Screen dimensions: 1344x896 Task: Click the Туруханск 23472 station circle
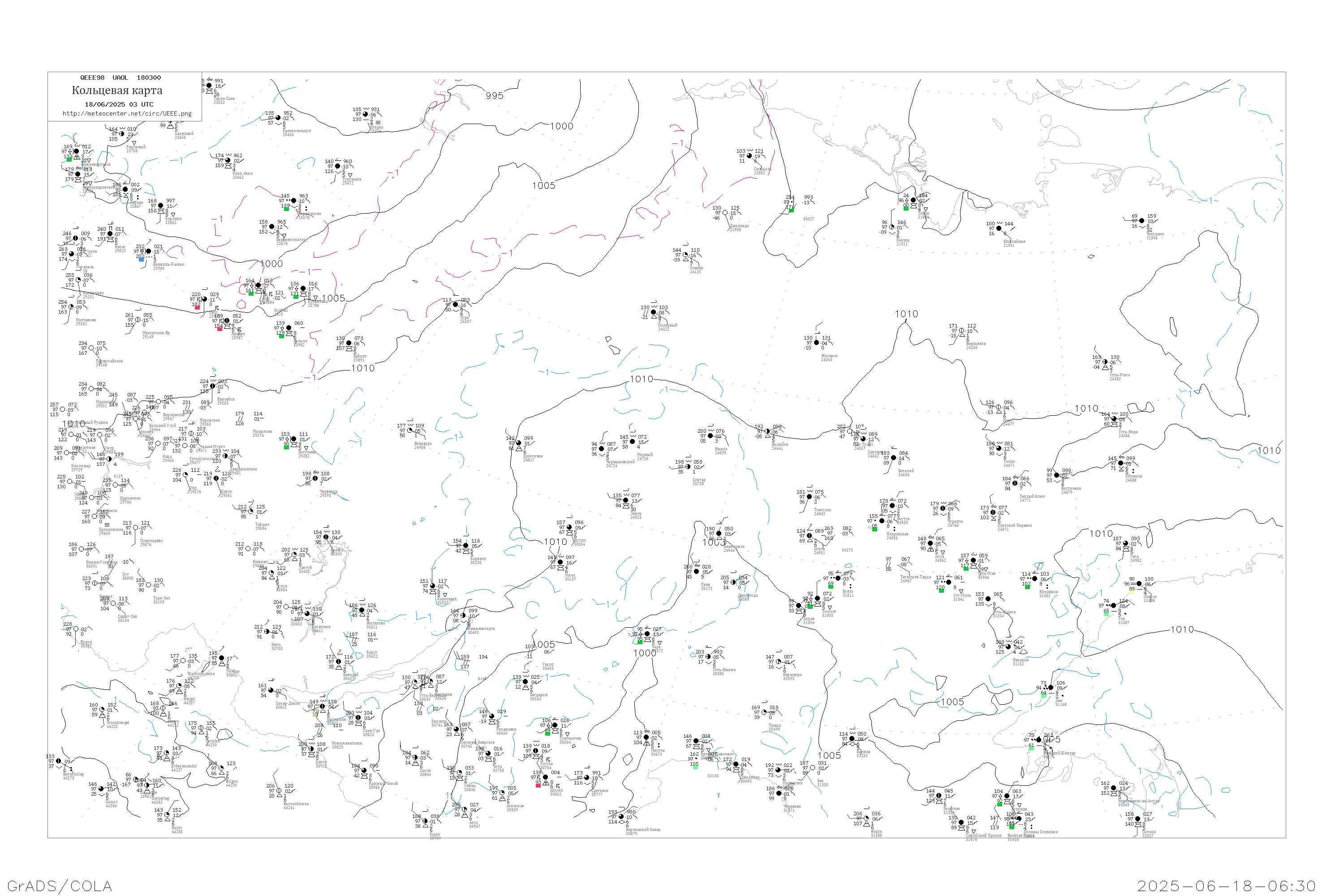coord(338,166)
